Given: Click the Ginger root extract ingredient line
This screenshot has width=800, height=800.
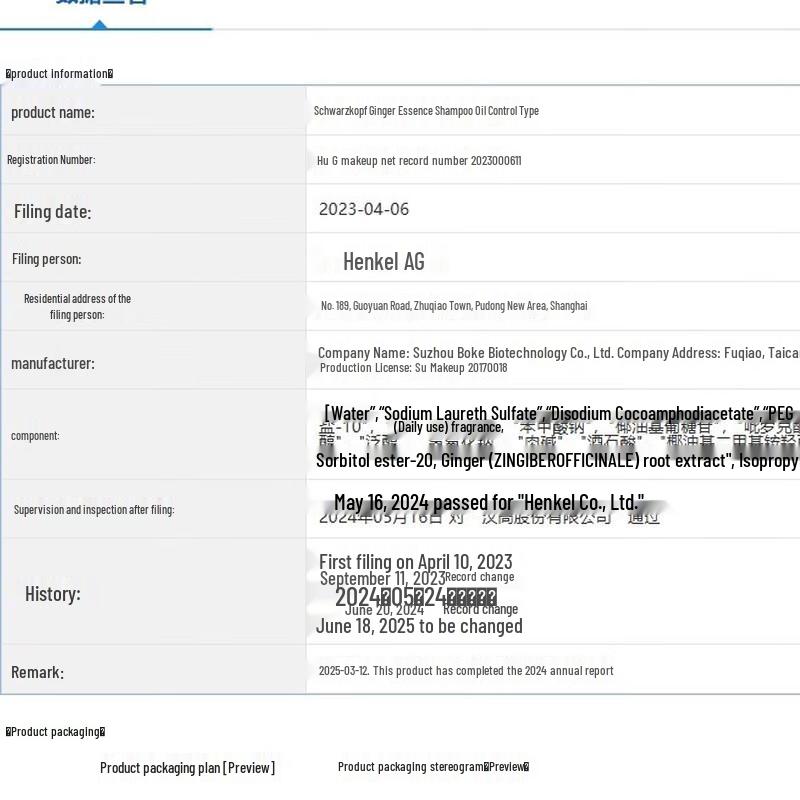Looking at the screenshot, I should pos(557,461).
